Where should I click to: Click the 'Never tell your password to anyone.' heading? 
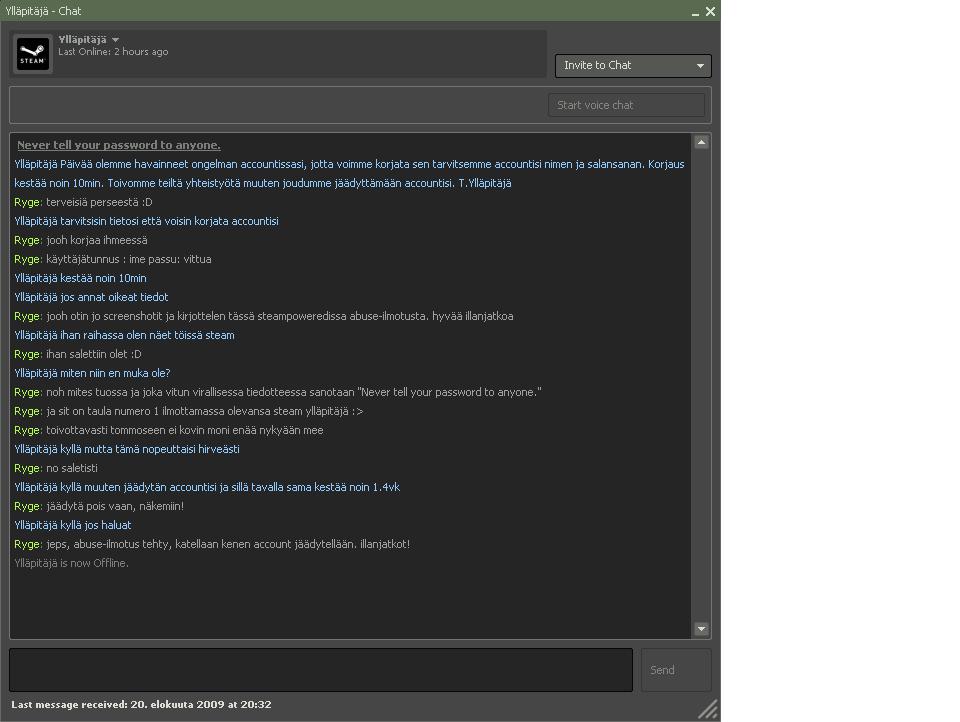coord(119,145)
